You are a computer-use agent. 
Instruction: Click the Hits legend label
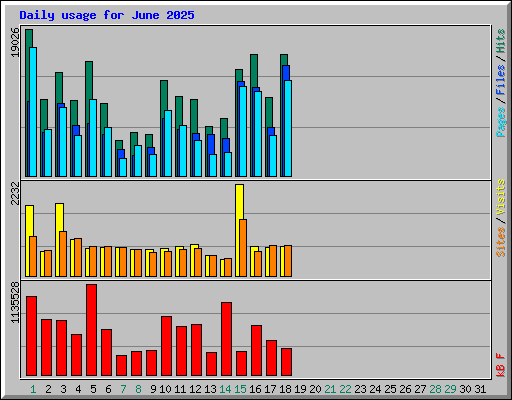tap(500, 41)
